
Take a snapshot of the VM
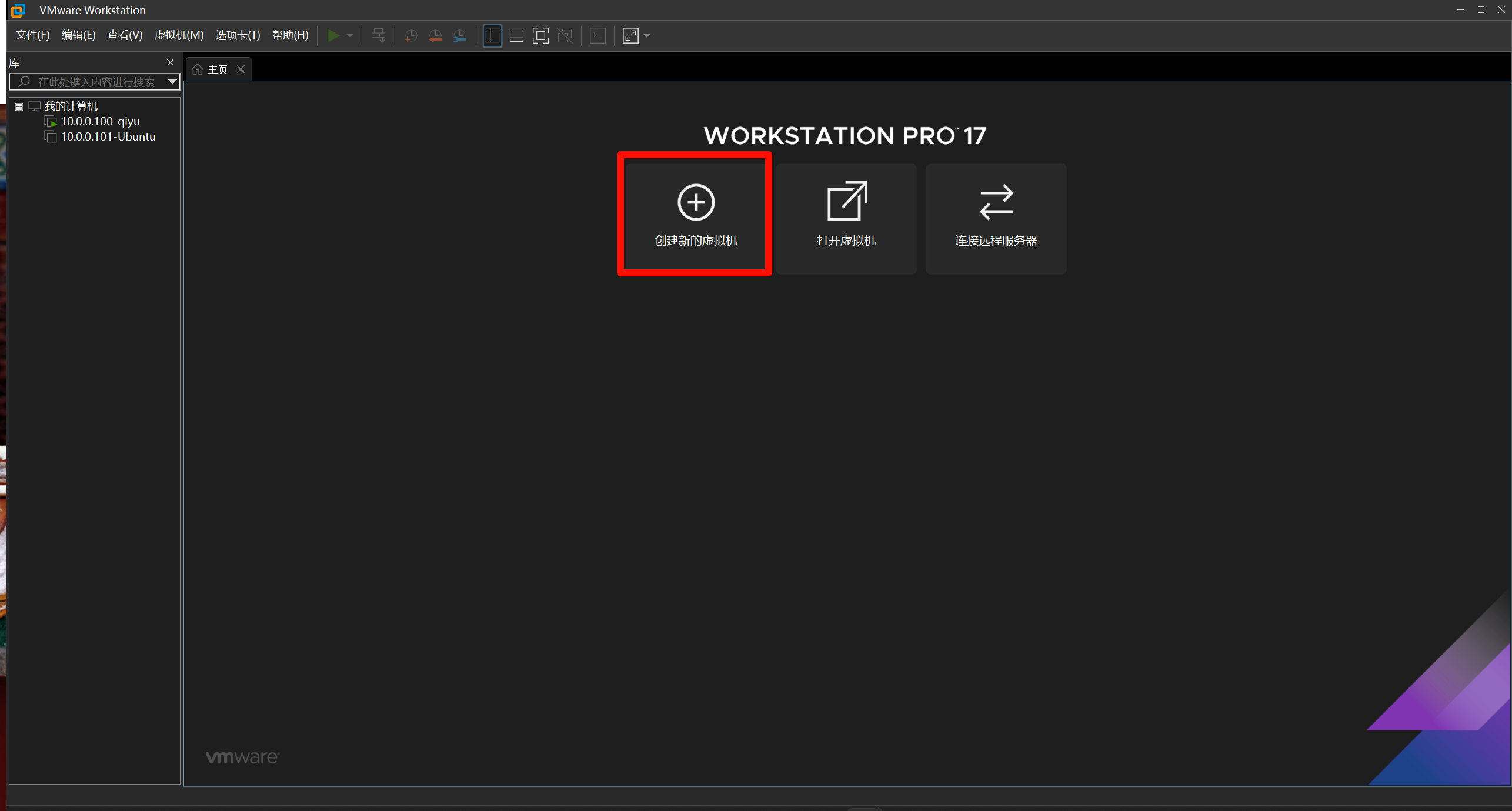coord(410,35)
